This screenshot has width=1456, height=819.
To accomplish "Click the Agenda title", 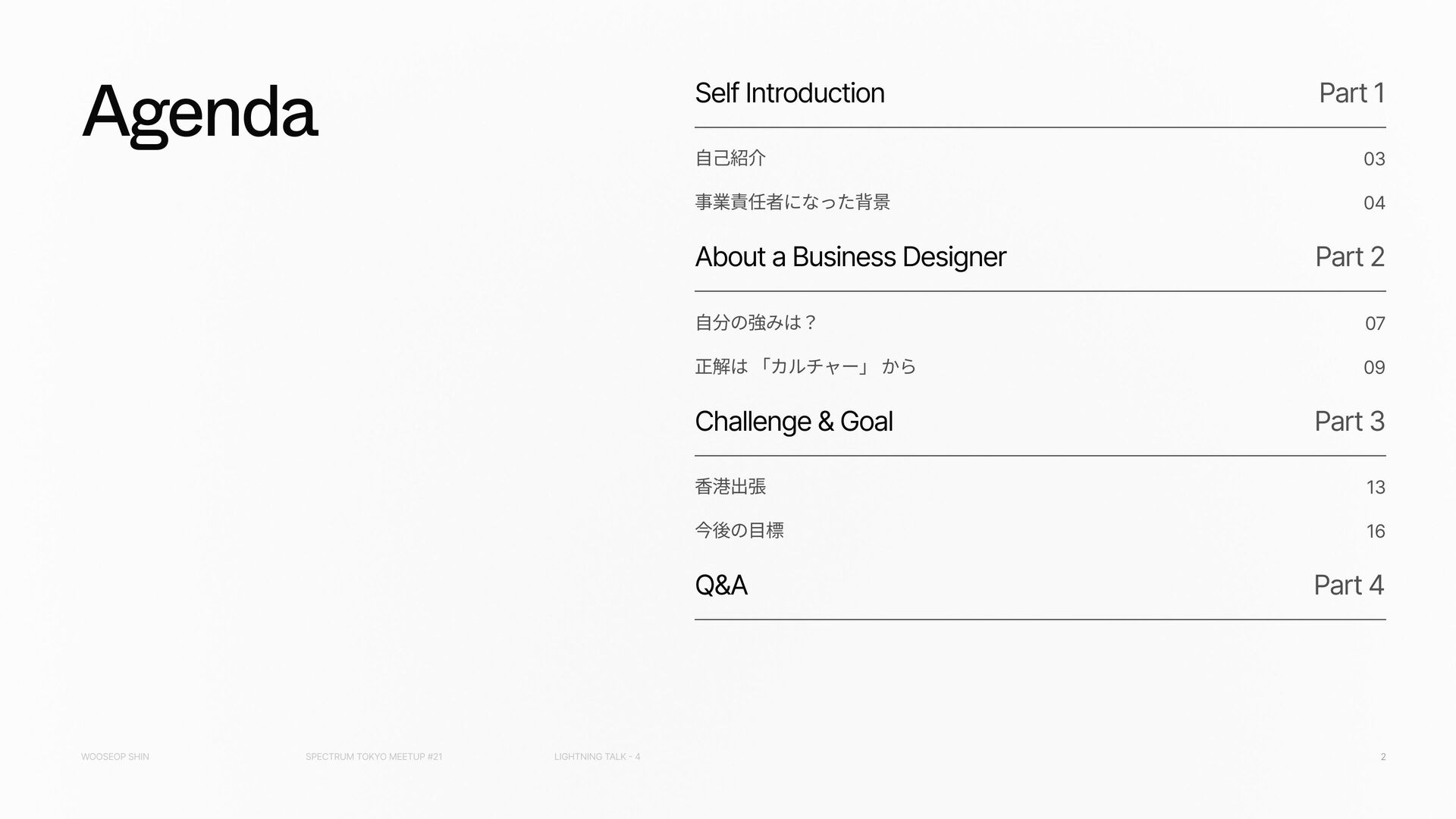I will pyautogui.click(x=199, y=114).
